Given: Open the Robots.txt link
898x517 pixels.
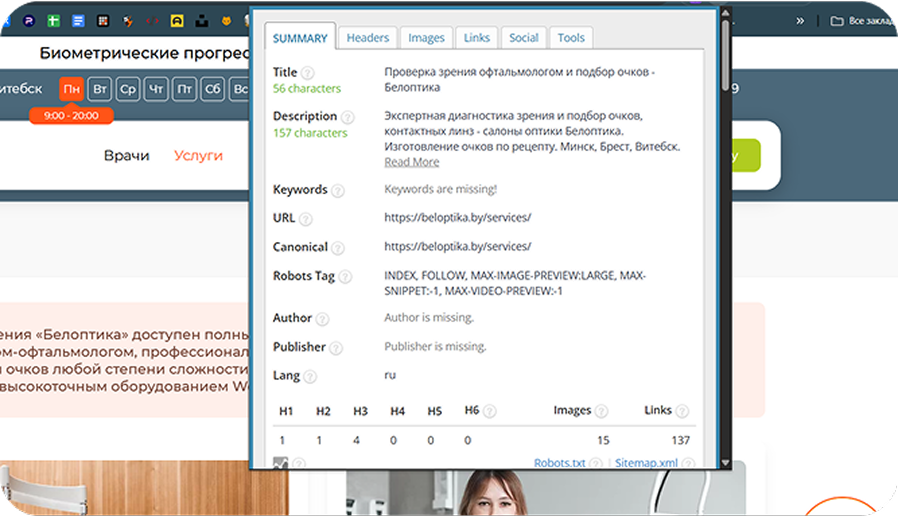Looking at the screenshot, I should (559, 463).
